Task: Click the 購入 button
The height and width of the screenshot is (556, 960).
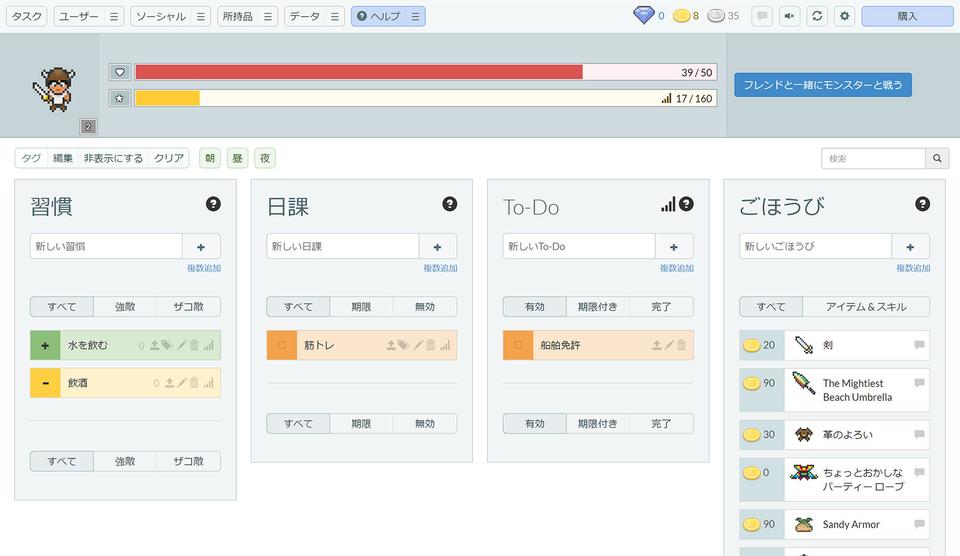Action: 907,16
